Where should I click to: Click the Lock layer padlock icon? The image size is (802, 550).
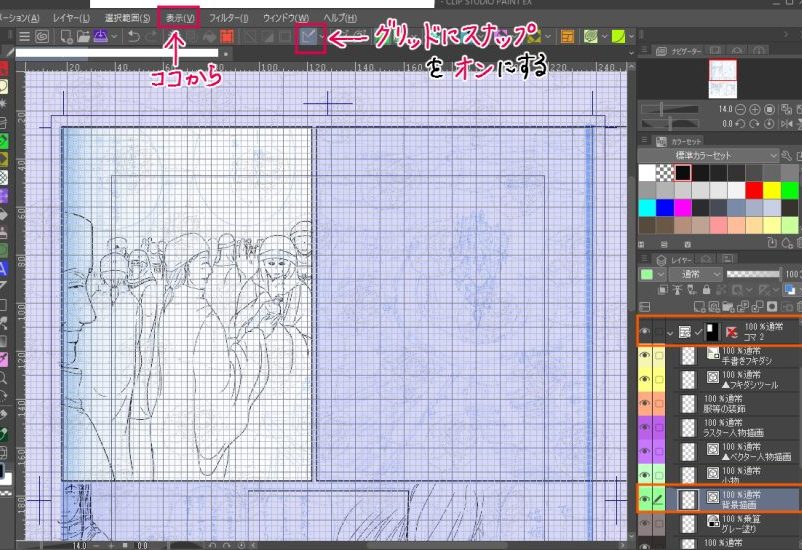point(706,290)
